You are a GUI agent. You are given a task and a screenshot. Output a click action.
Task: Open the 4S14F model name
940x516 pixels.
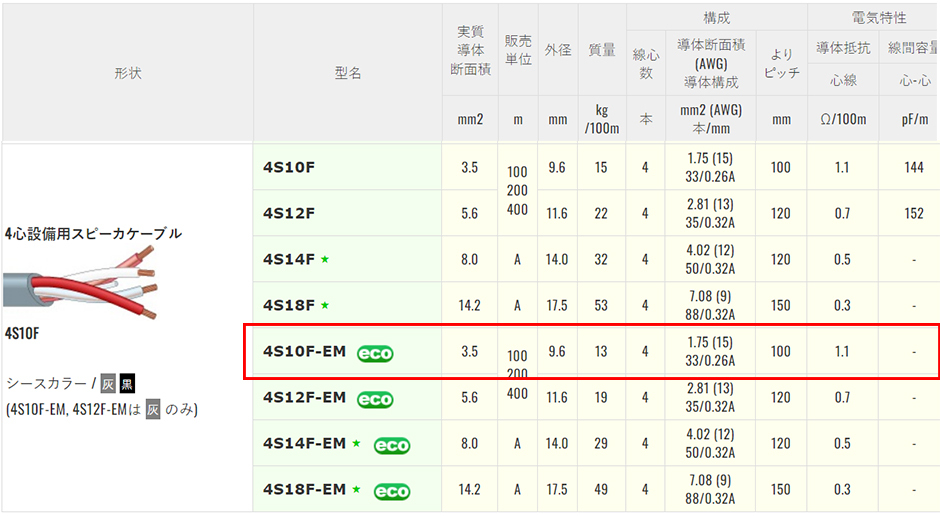[289, 259]
